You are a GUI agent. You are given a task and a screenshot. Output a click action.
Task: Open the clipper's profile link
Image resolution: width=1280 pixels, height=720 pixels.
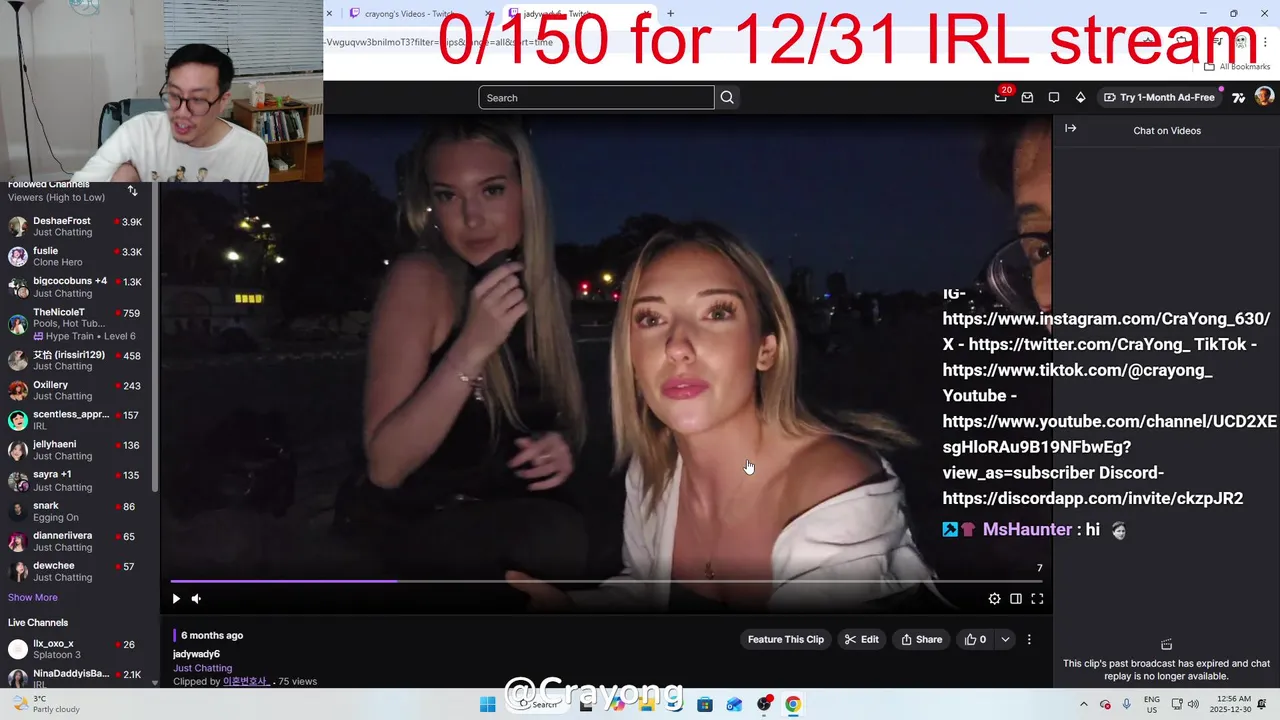click(245, 682)
